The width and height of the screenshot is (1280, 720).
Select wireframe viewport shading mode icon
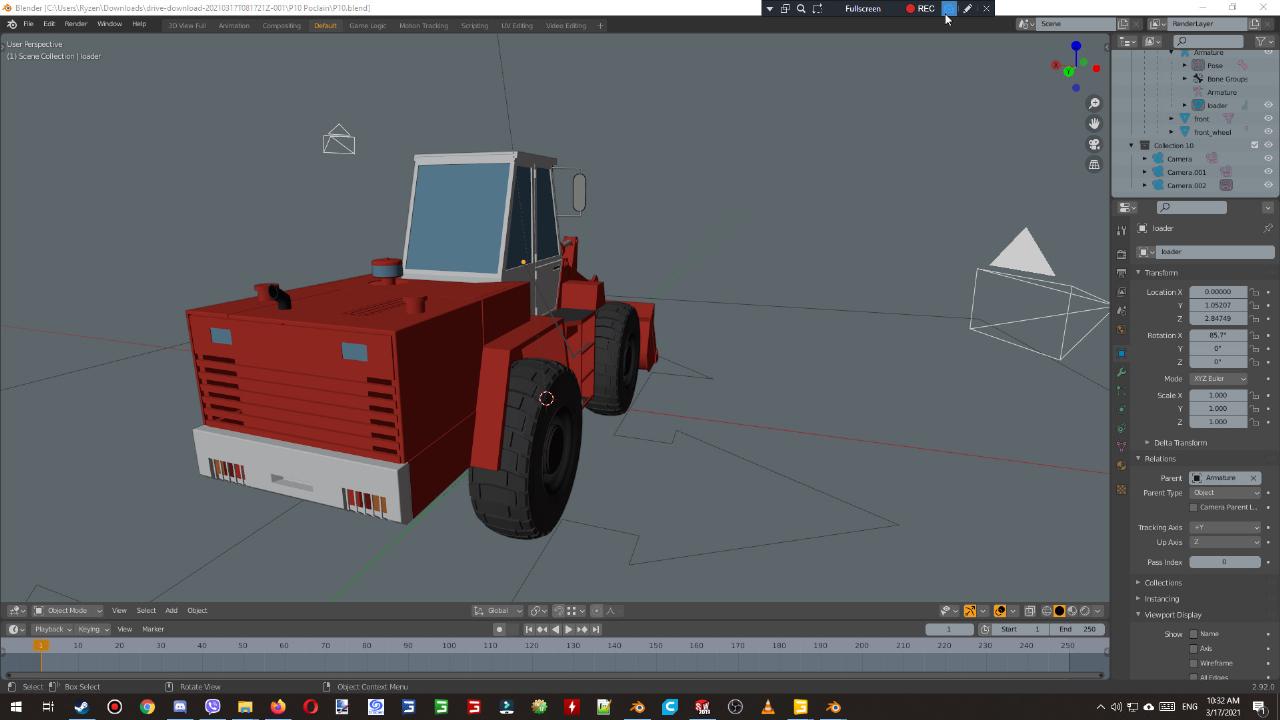[x=1047, y=611]
